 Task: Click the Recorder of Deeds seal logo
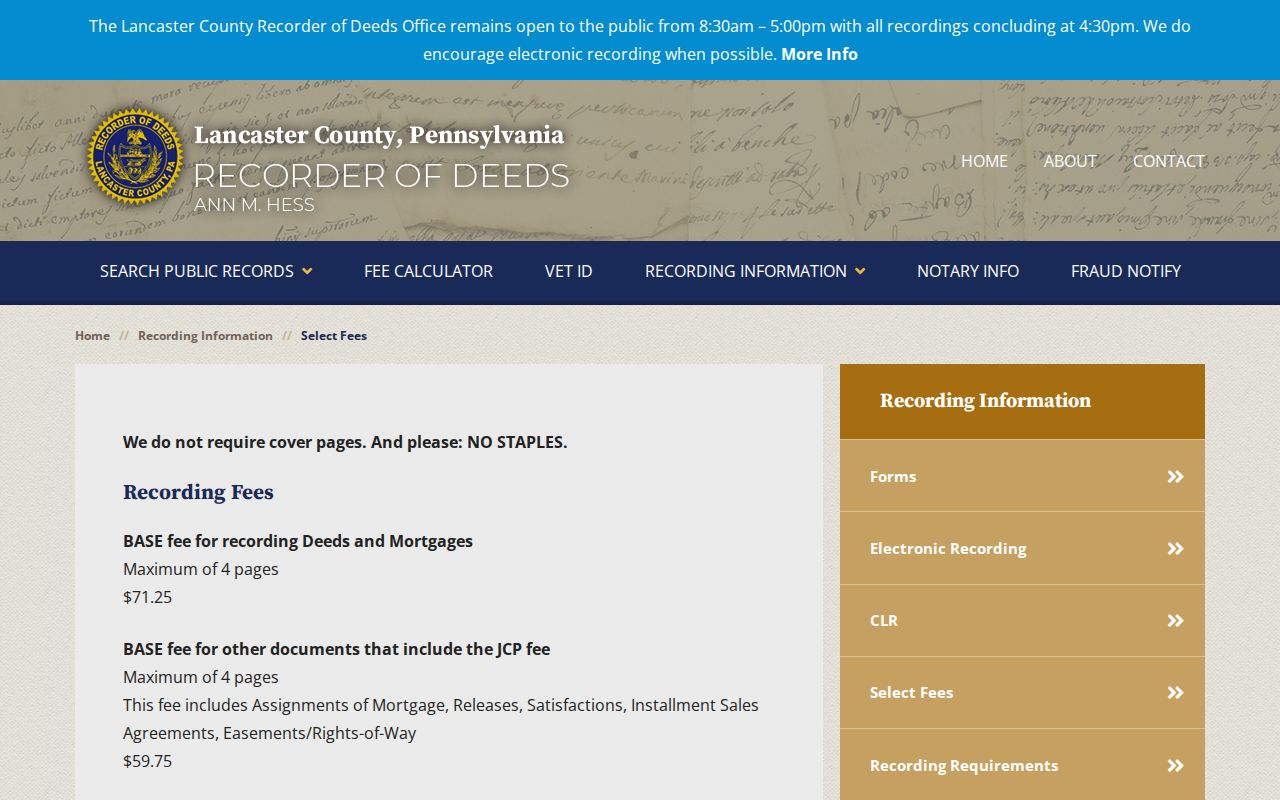[135, 156]
